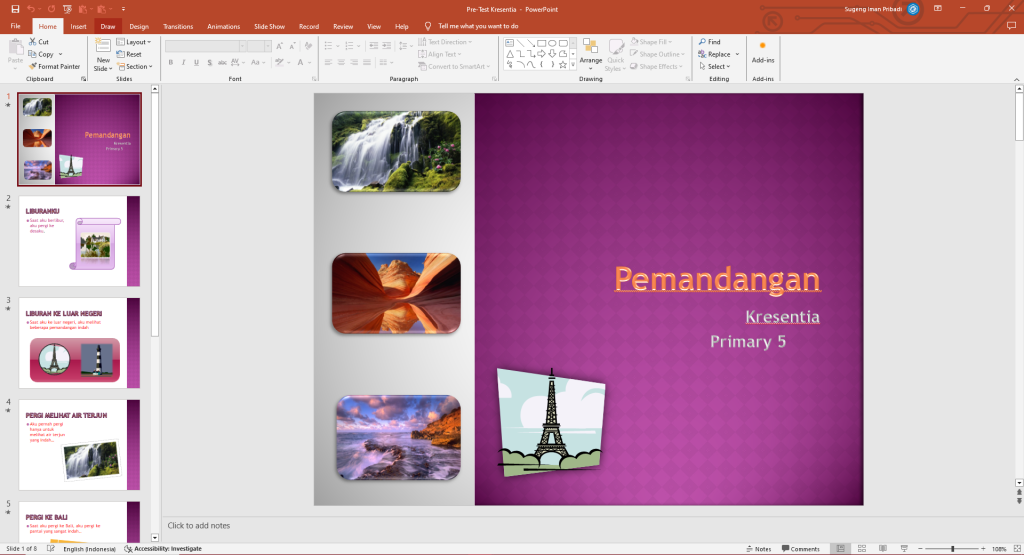The image size is (1024, 555).
Task: Open Comments pane from the status bar
Action: click(x=799, y=549)
